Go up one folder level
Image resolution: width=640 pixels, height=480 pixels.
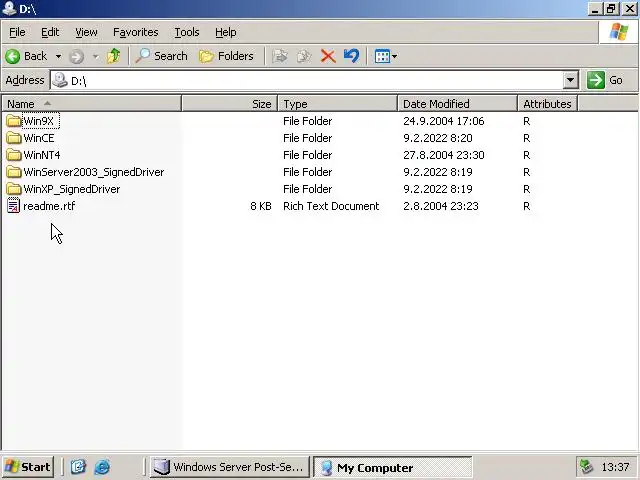pos(113,56)
